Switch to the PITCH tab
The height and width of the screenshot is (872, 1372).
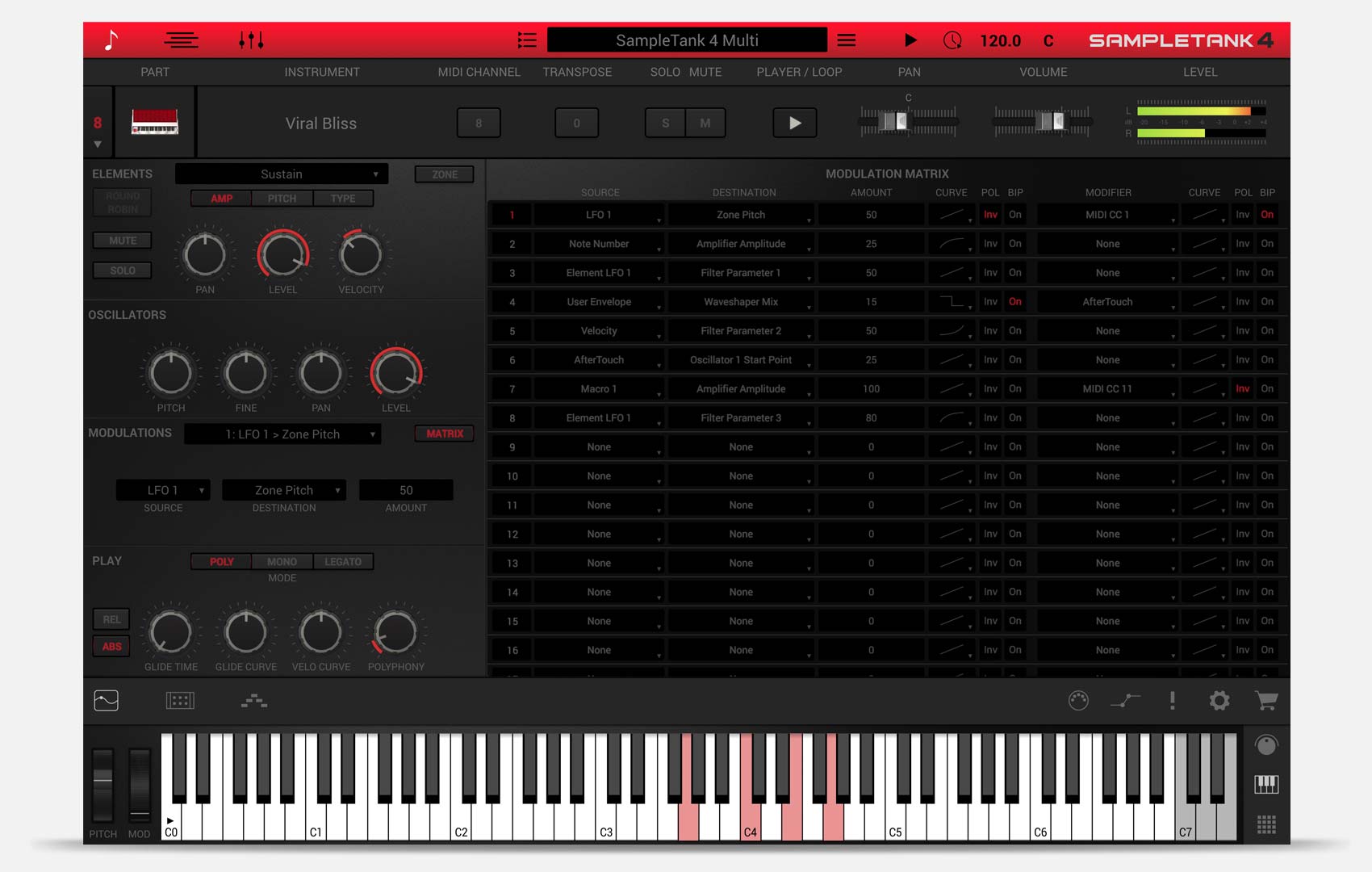point(282,199)
